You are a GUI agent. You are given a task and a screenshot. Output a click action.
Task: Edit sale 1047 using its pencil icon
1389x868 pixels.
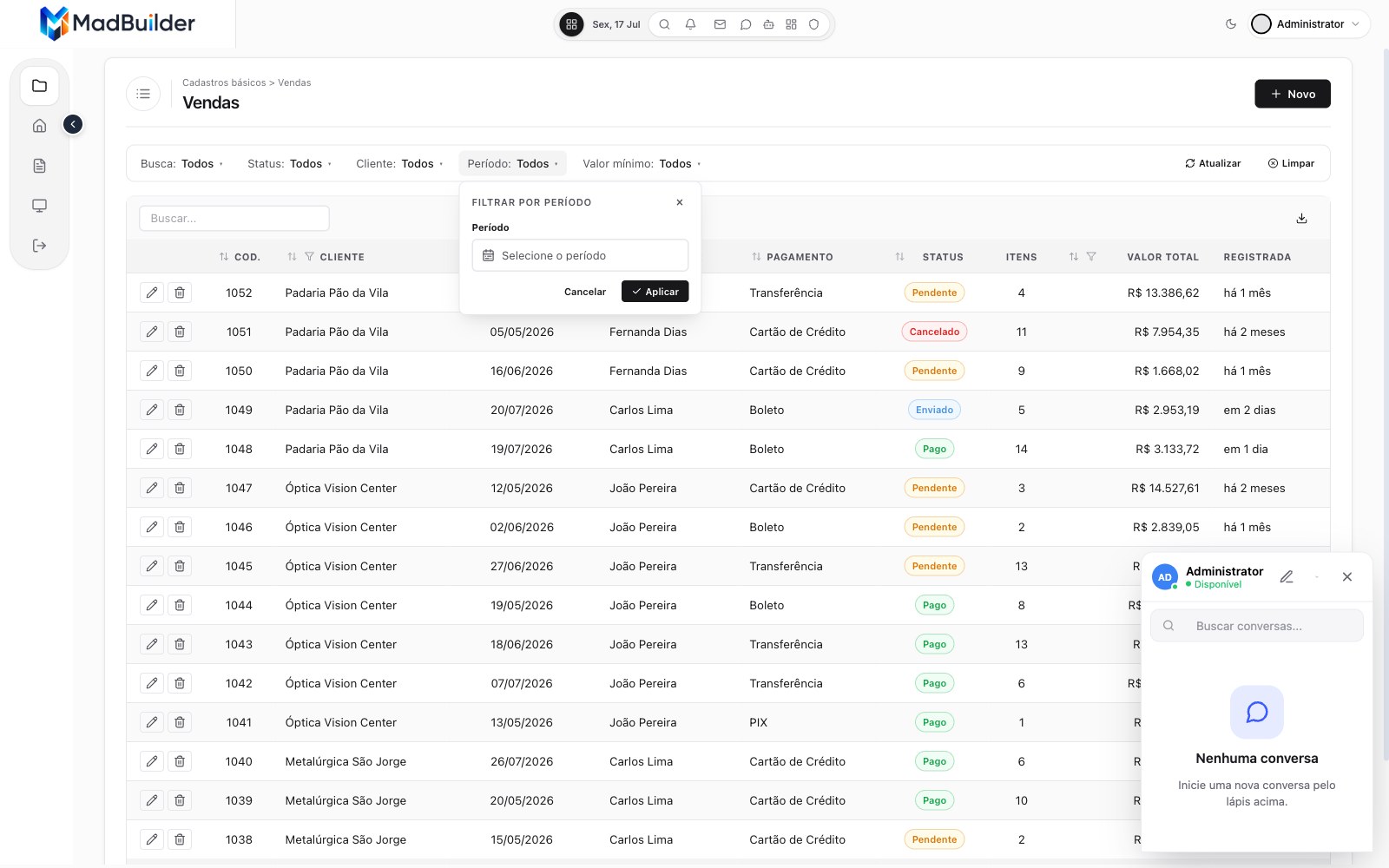(152, 488)
